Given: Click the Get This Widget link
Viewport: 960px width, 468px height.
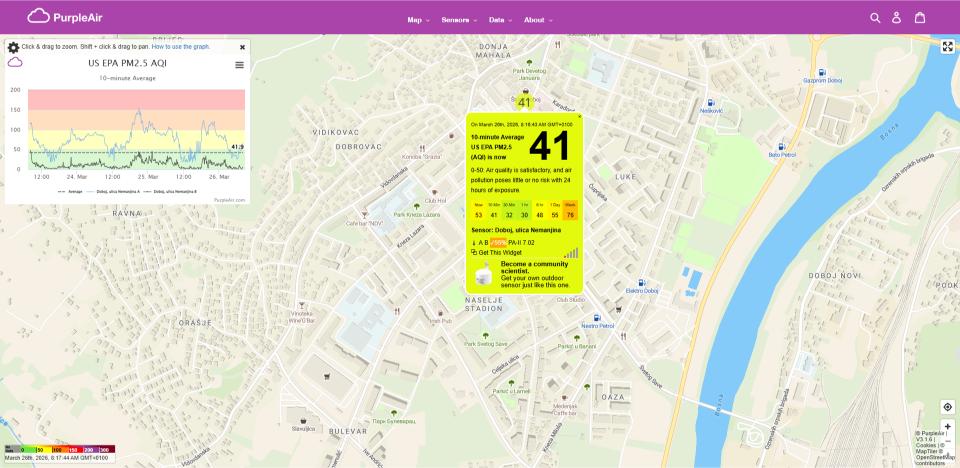Looking at the screenshot, I should coord(496,252).
